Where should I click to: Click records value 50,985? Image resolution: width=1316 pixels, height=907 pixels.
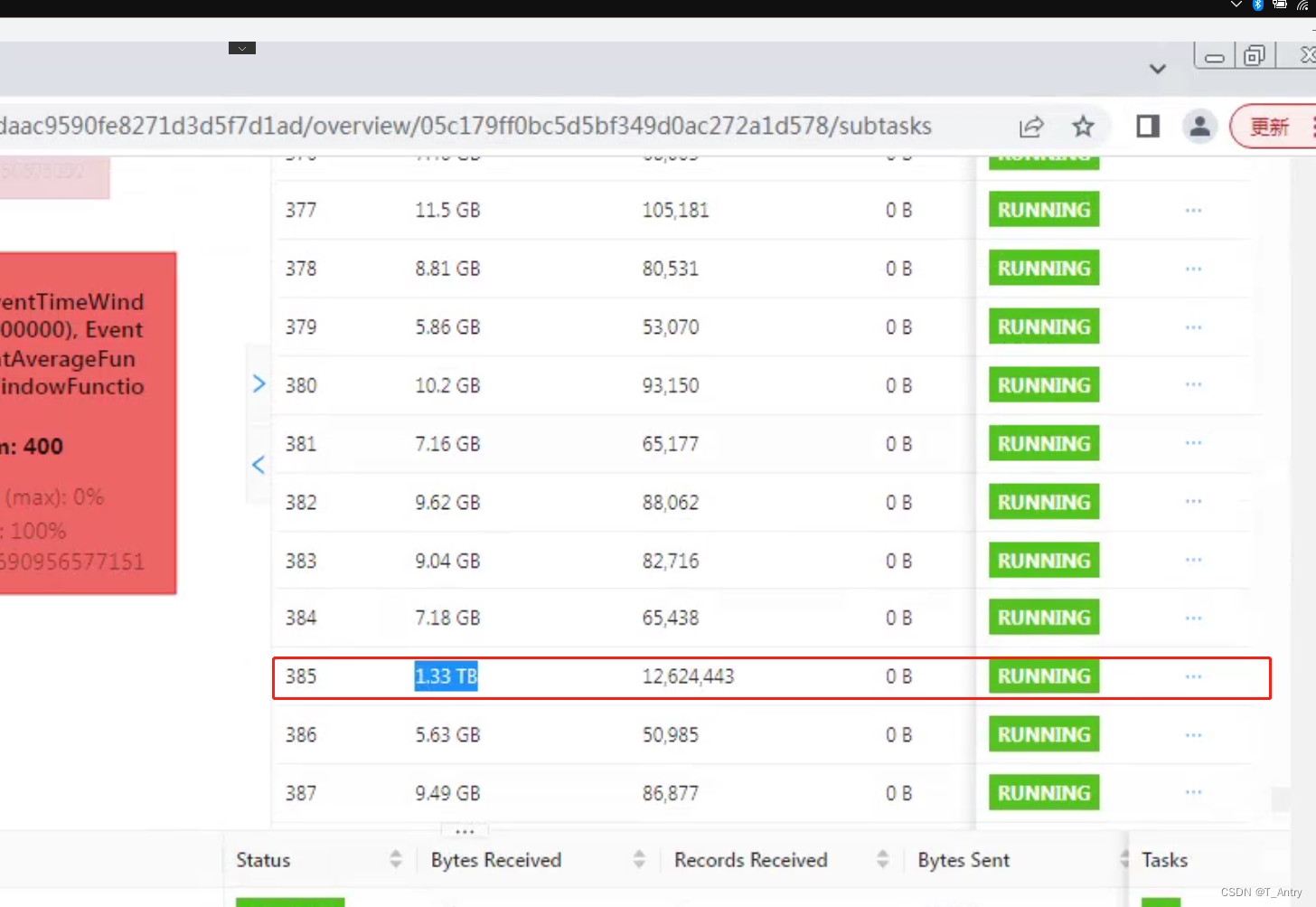[671, 734]
